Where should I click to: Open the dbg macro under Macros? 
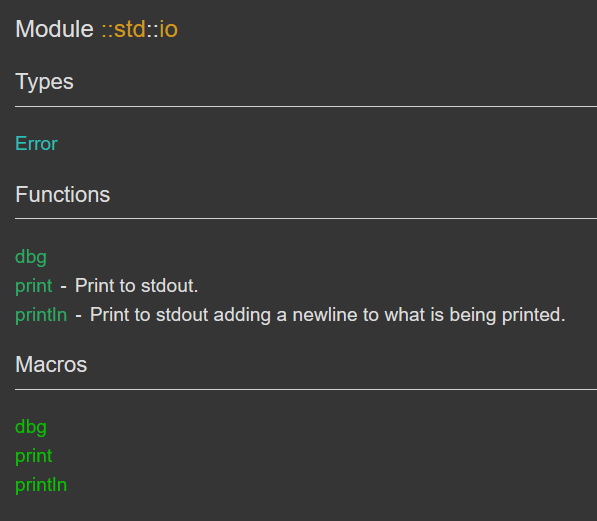pos(31,427)
